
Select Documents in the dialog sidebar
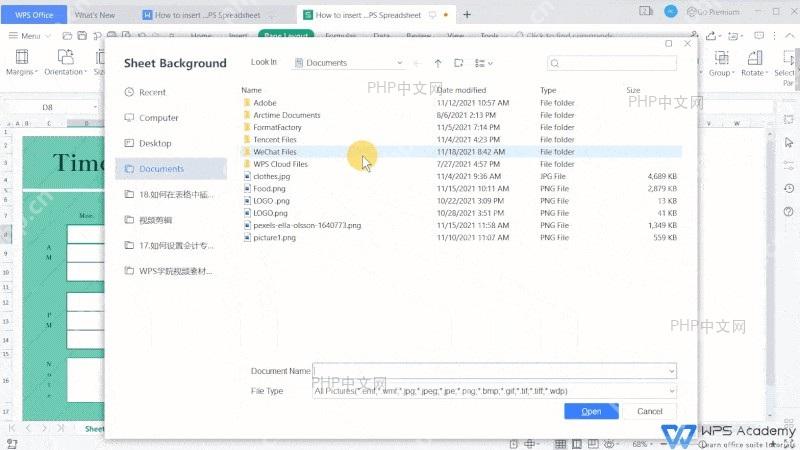pos(171,168)
